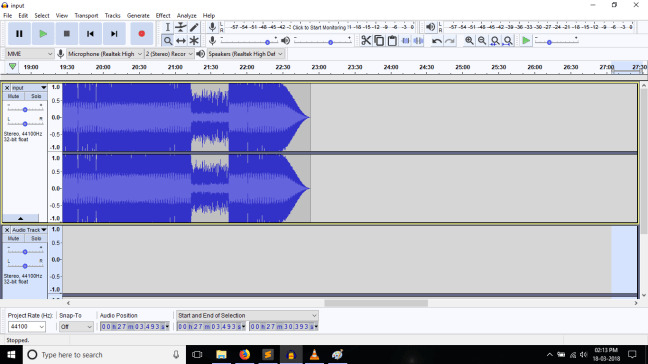Click the selection end time field
Viewport: 648px width, 364px height.
[284, 326]
